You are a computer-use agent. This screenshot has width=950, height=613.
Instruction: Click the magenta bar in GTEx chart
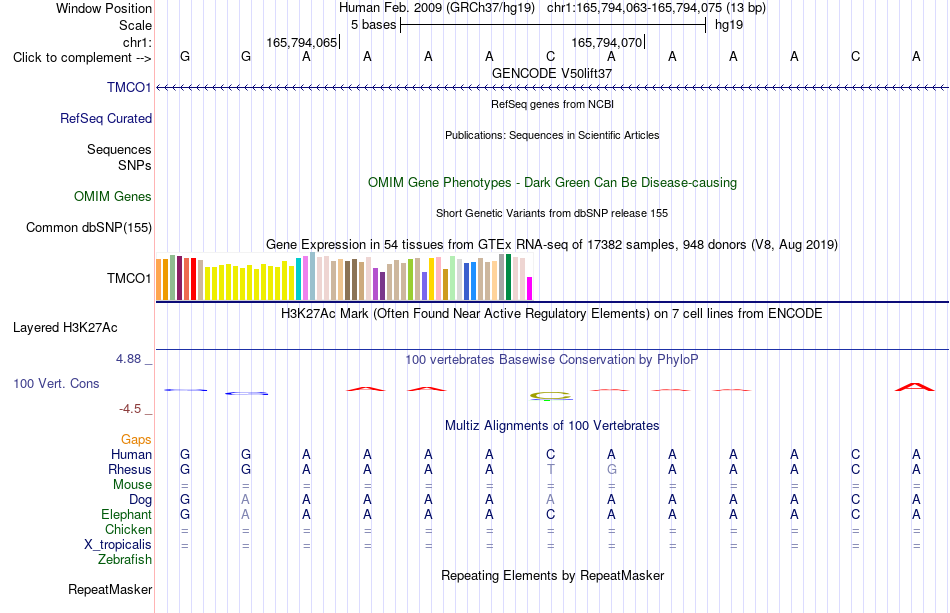tap(530, 289)
